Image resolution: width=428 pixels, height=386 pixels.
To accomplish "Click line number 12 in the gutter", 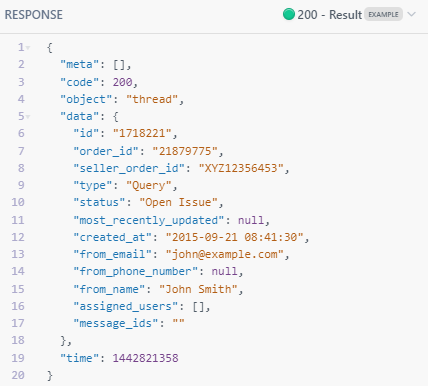I will (x=18, y=237).
